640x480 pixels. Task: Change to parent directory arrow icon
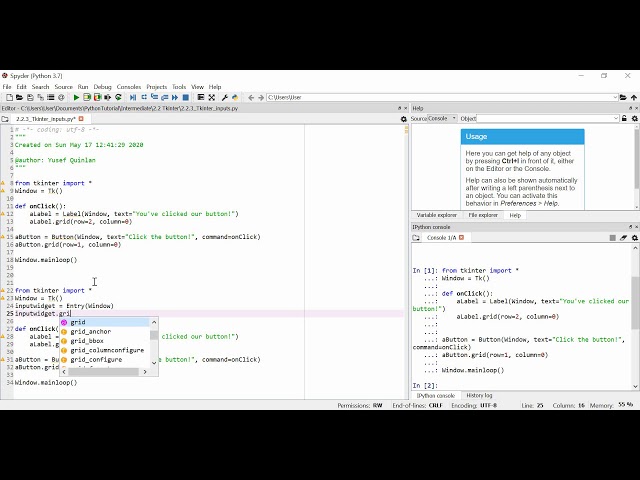[x=633, y=97]
